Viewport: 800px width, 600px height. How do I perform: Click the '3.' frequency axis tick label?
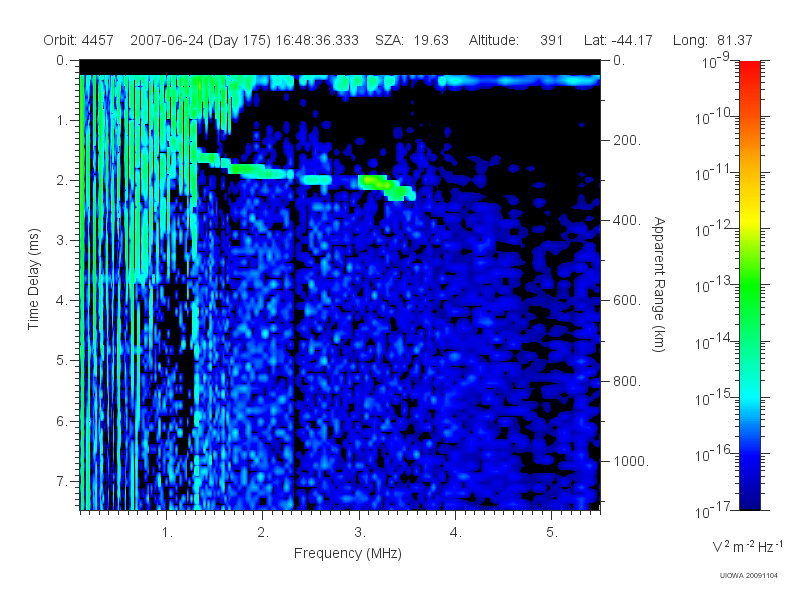(x=360, y=533)
